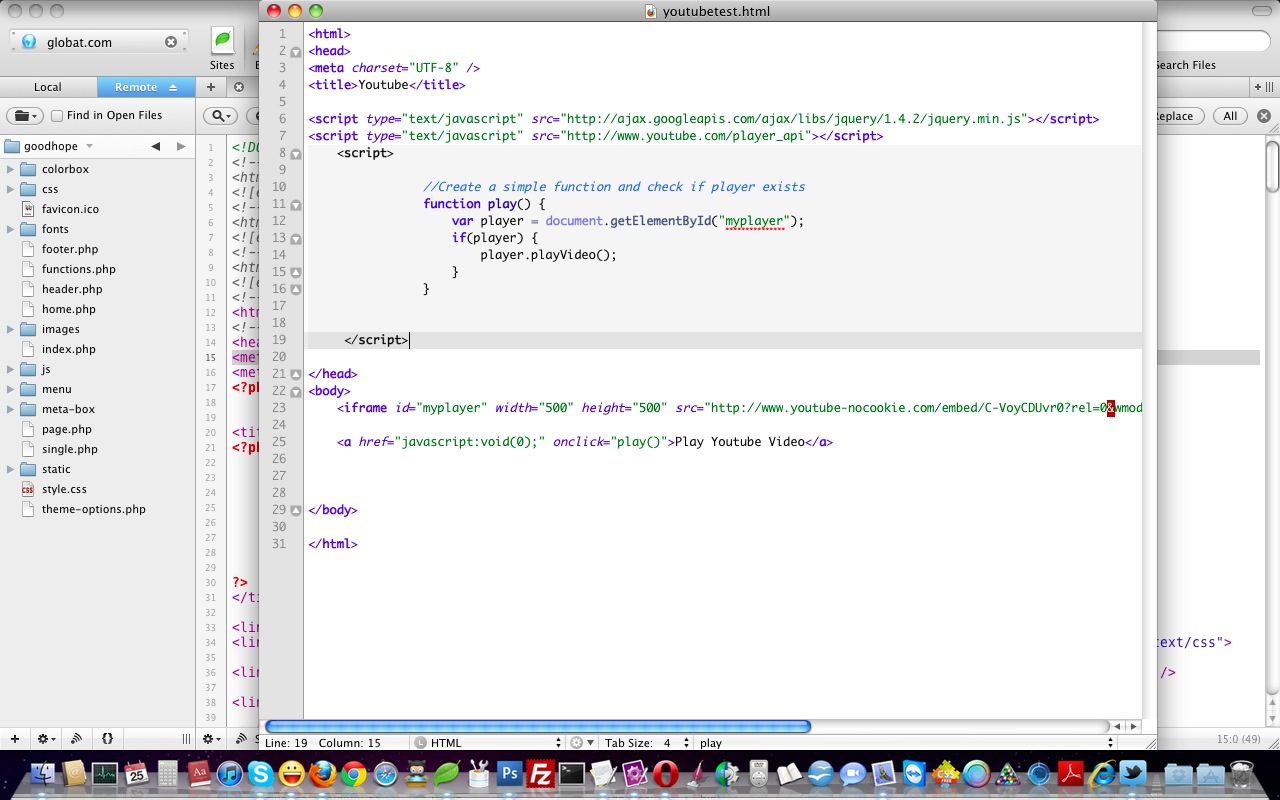Expand the css folder

(x=10, y=189)
